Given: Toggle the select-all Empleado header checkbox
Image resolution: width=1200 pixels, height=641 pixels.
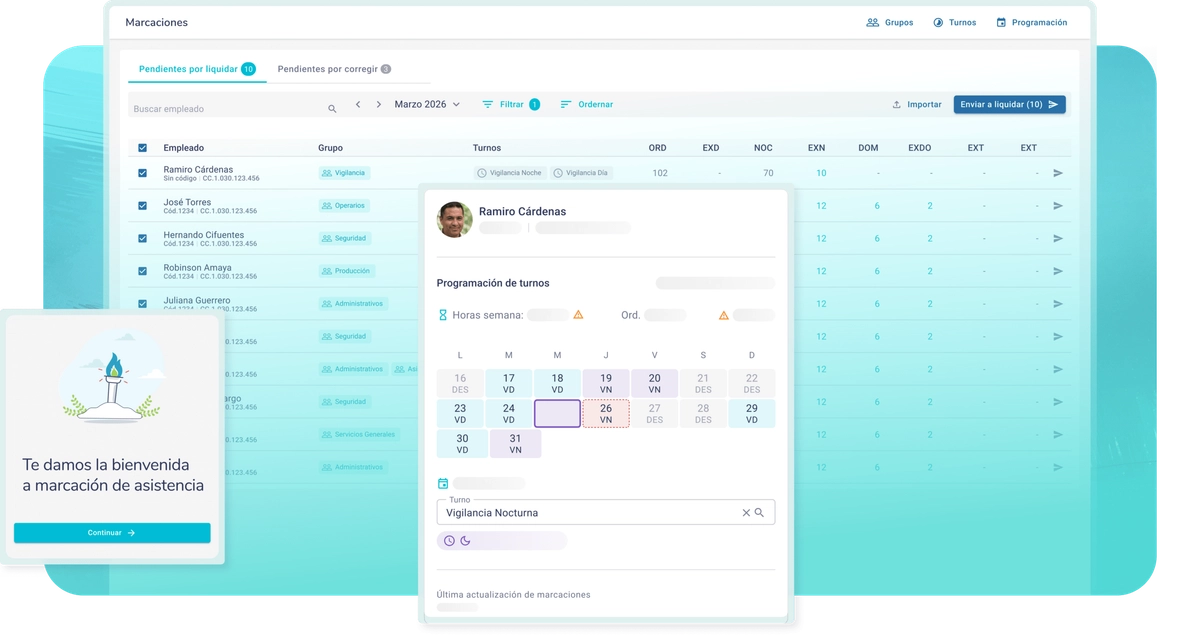Looking at the screenshot, I should coord(142,148).
